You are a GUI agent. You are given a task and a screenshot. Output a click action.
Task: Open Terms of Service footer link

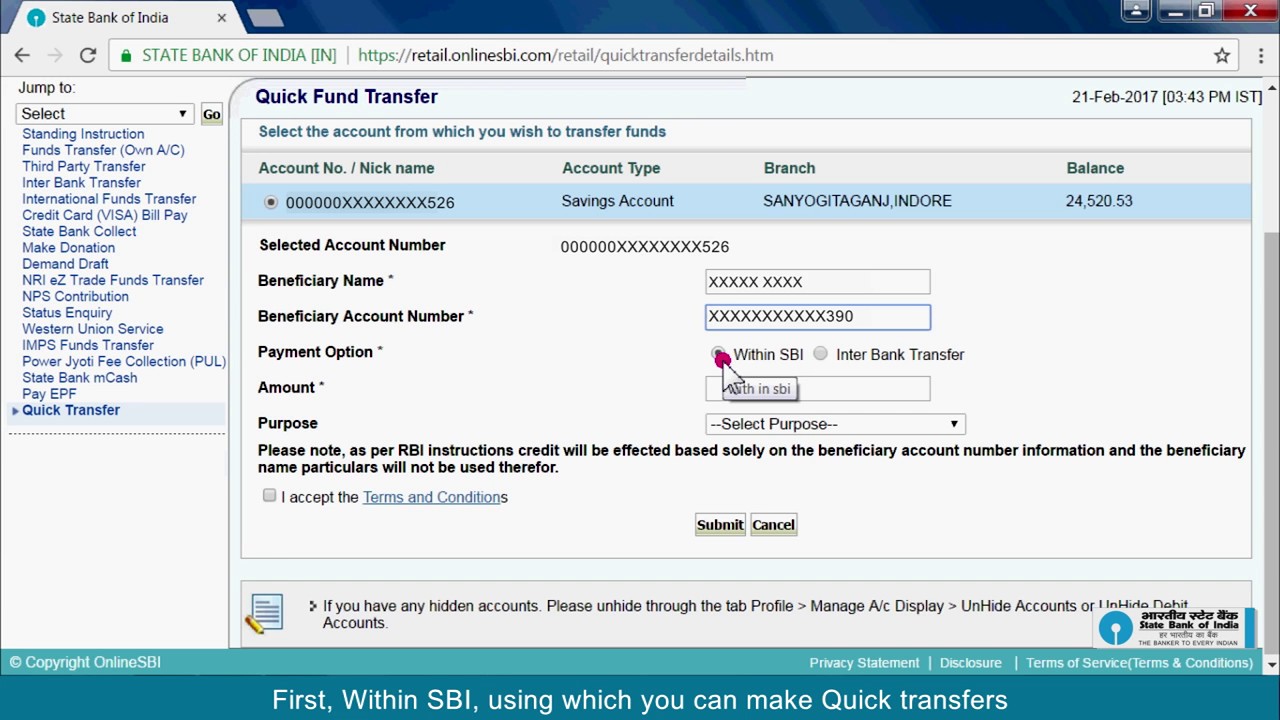(x=1139, y=663)
